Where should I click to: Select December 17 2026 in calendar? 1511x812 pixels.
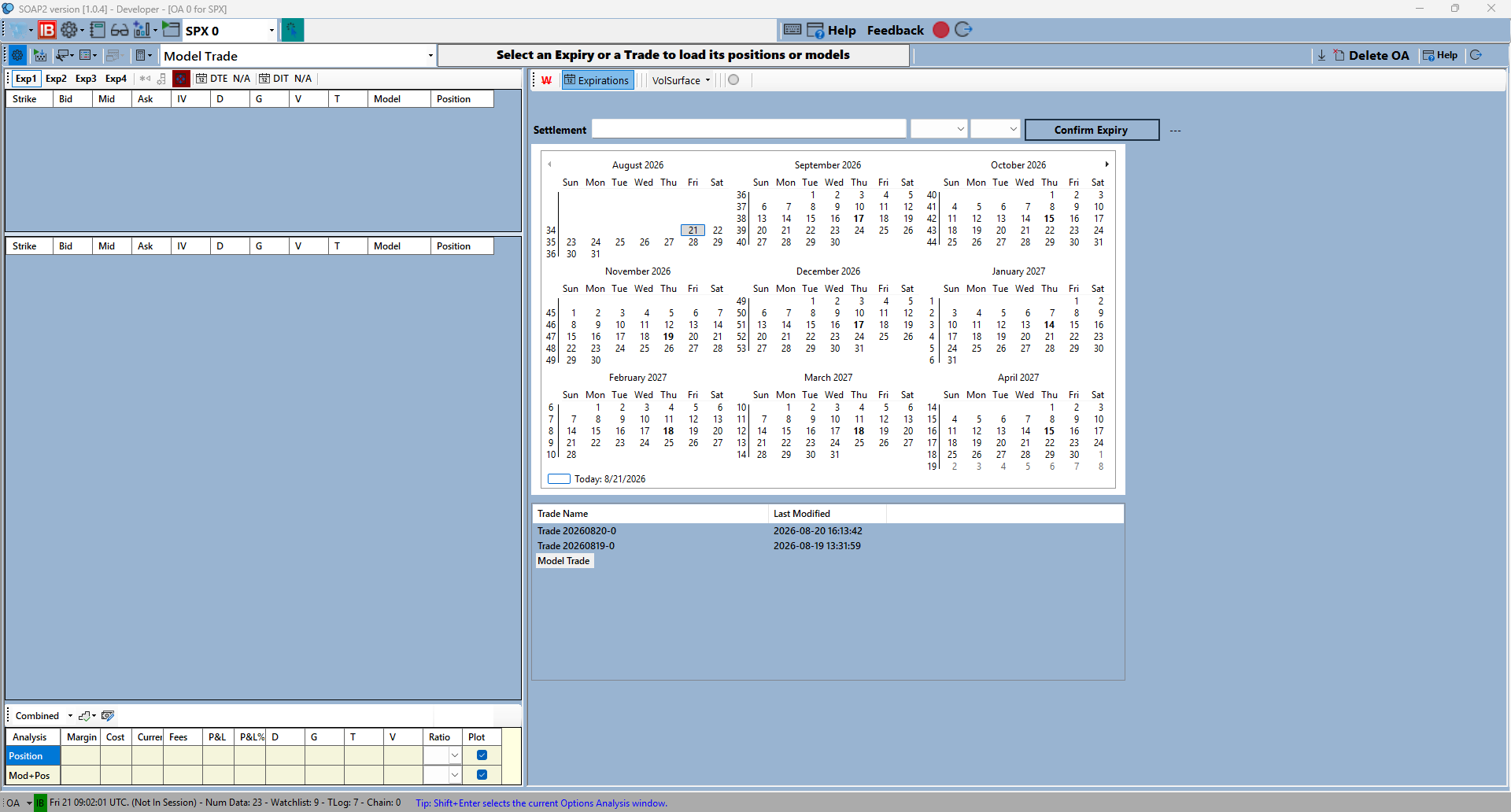coord(859,325)
